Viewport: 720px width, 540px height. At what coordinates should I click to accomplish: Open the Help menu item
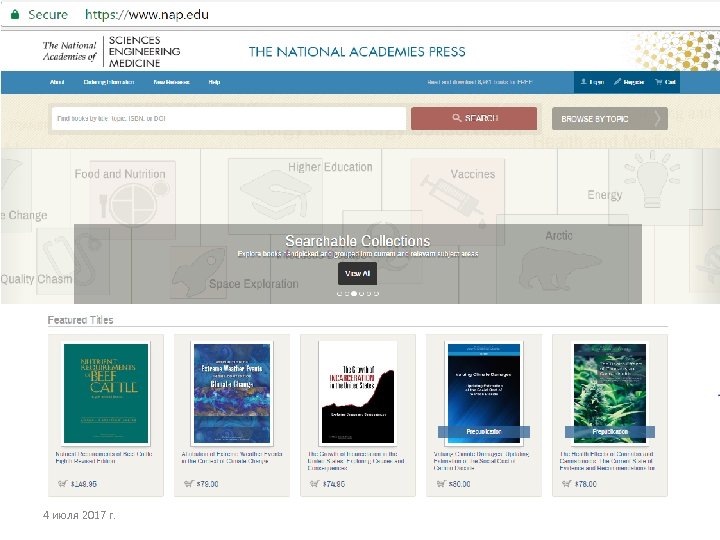click(214, 82)
